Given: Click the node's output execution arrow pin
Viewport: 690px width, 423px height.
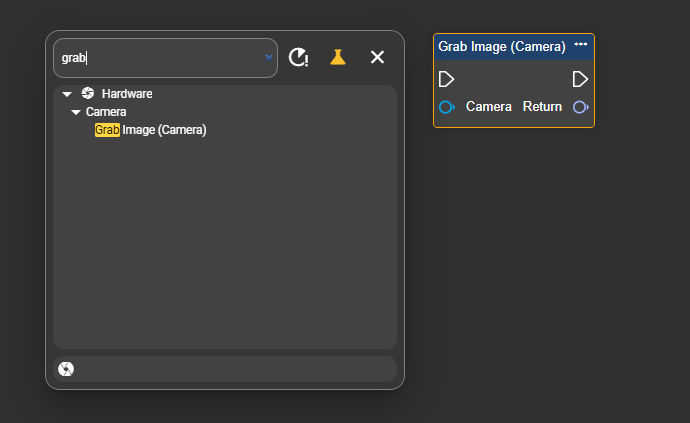Looking at the screenshot, I should pyautogui.click(x=580, y=79).
